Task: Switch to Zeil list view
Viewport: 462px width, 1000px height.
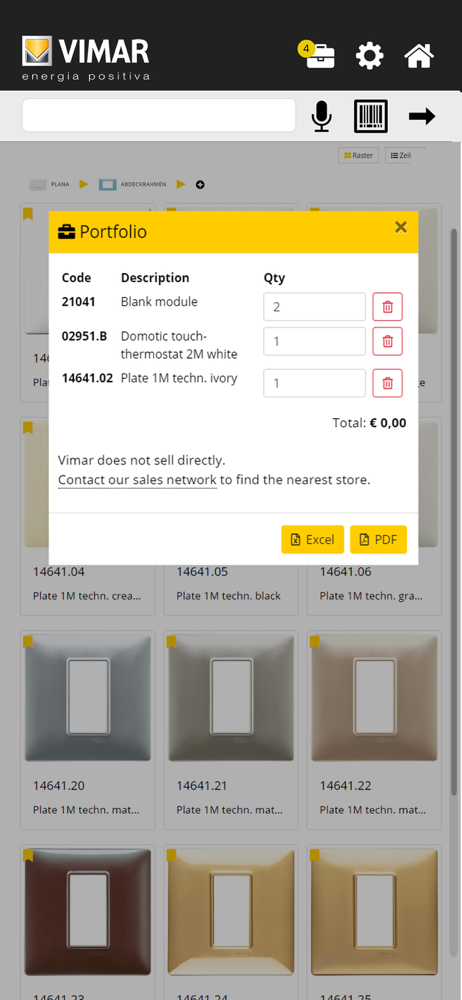Action: [404, 156]
